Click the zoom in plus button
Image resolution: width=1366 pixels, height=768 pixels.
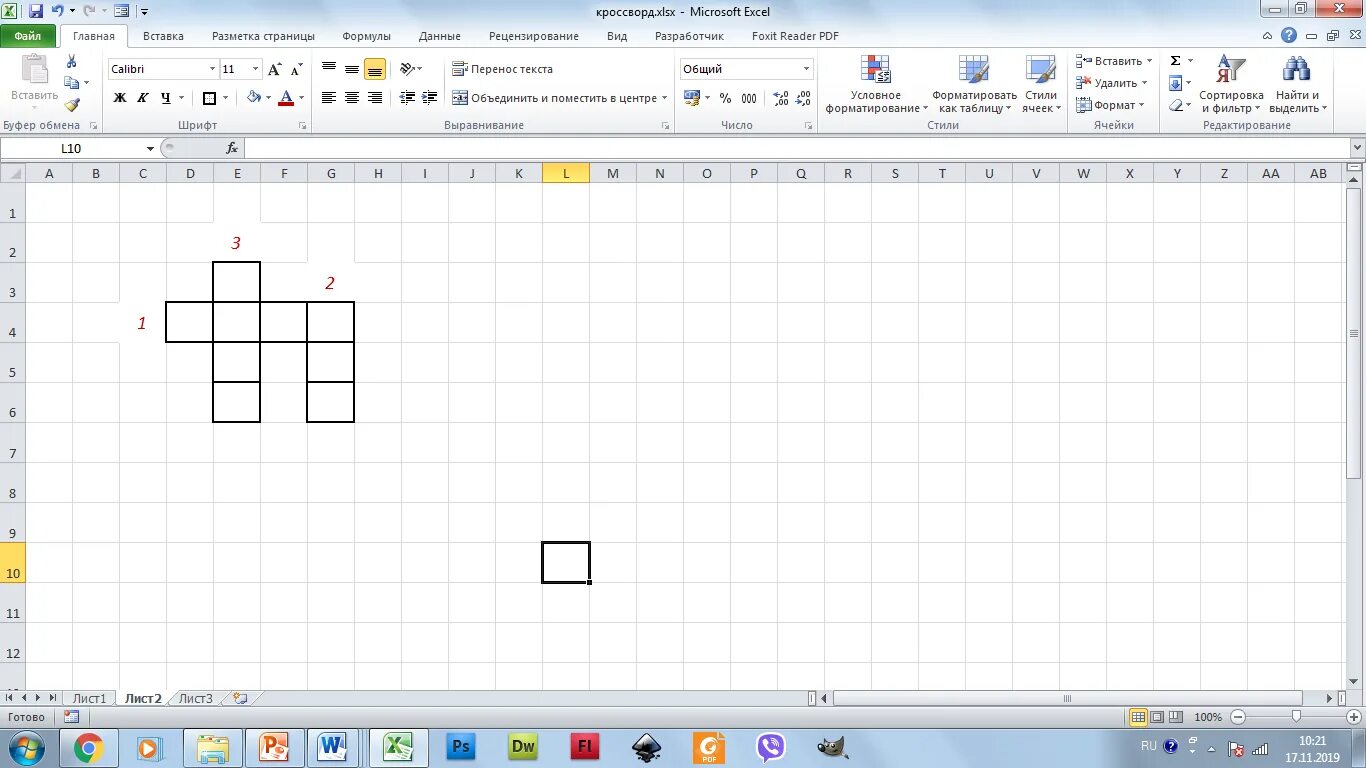coord(1353,717)
